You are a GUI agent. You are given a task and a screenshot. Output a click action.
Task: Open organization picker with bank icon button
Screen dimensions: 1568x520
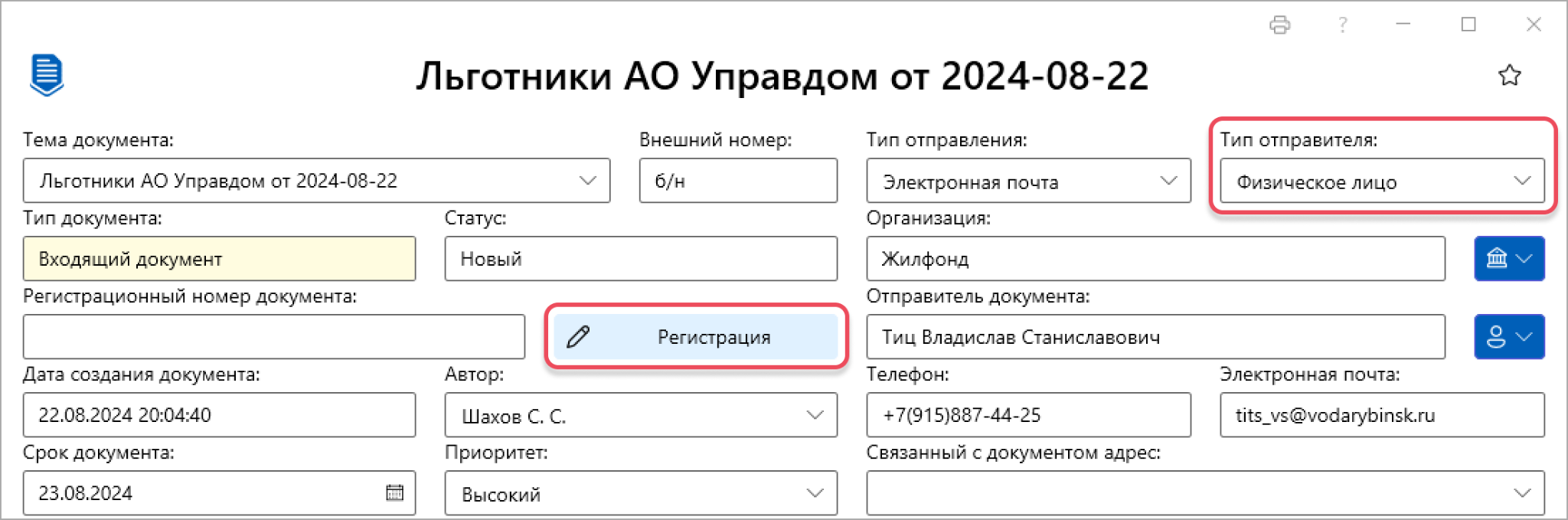pyautogui.click(x=1509, y=259)
